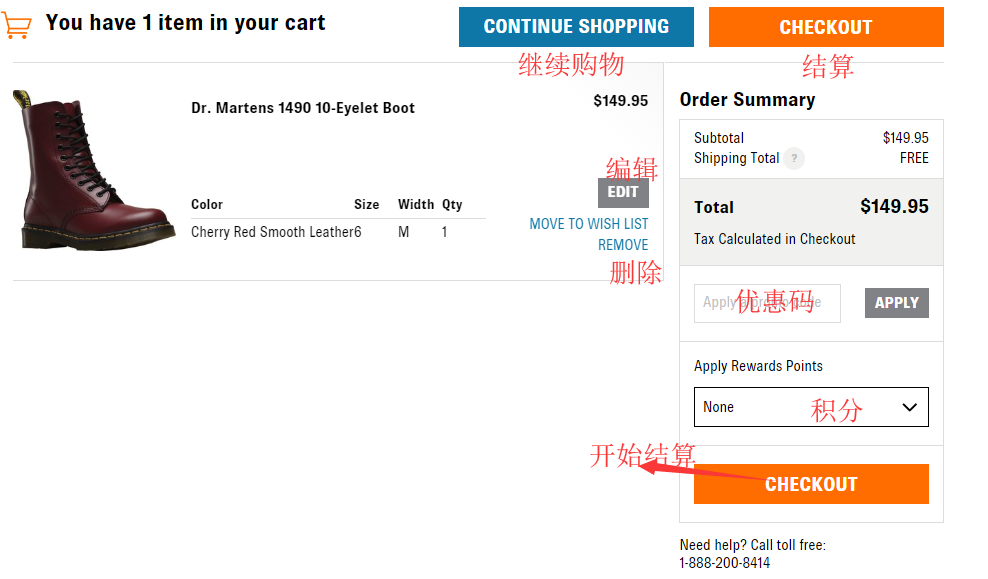988x579 pixels.
Task: Click the Order Summary heading
Action: tap(747, 100)
